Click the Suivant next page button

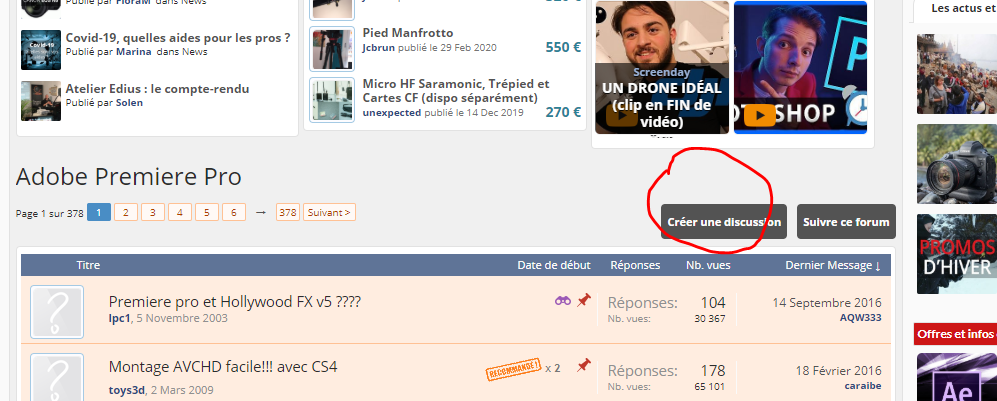coord(329,212)
